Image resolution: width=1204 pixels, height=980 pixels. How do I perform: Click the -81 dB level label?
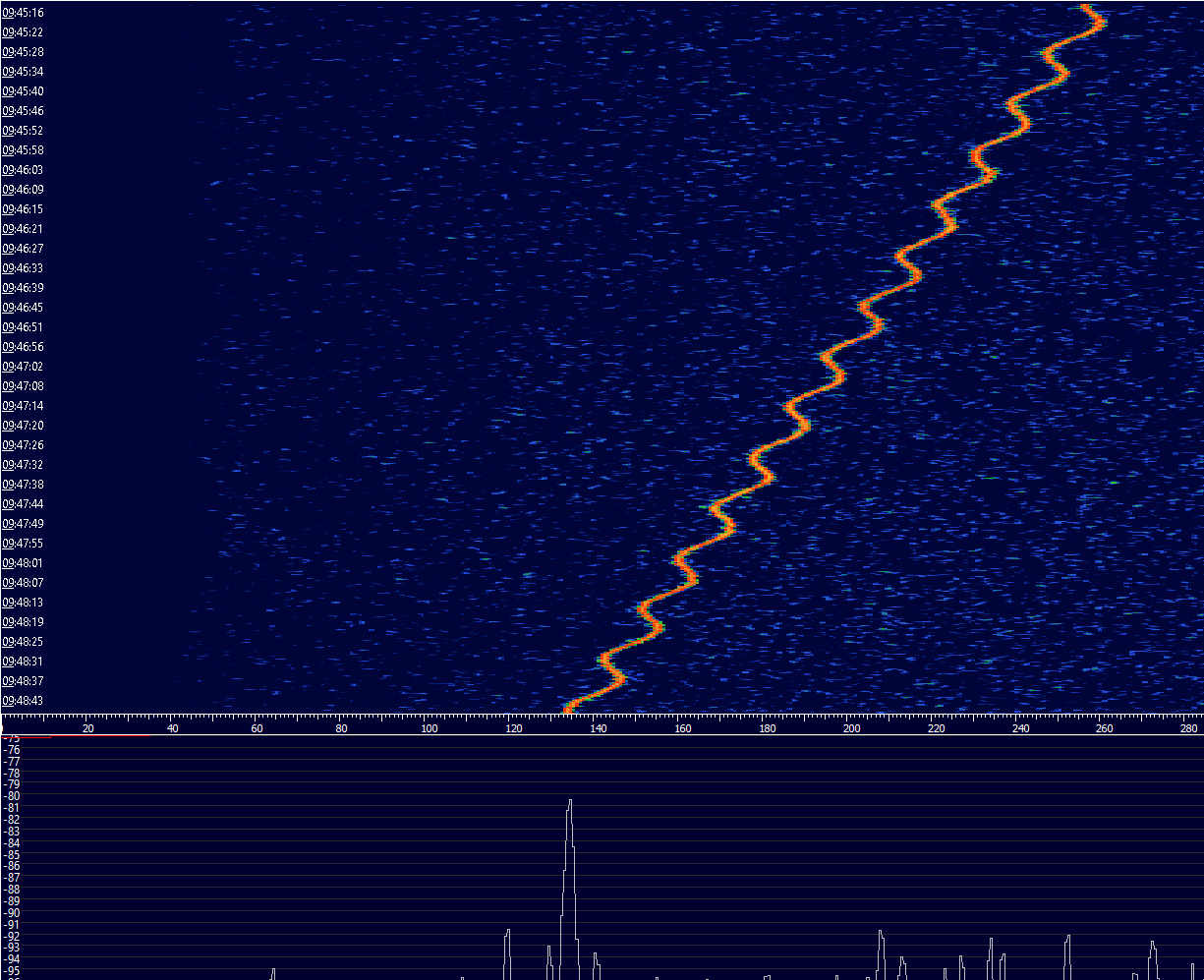click(x=12, y=807)
